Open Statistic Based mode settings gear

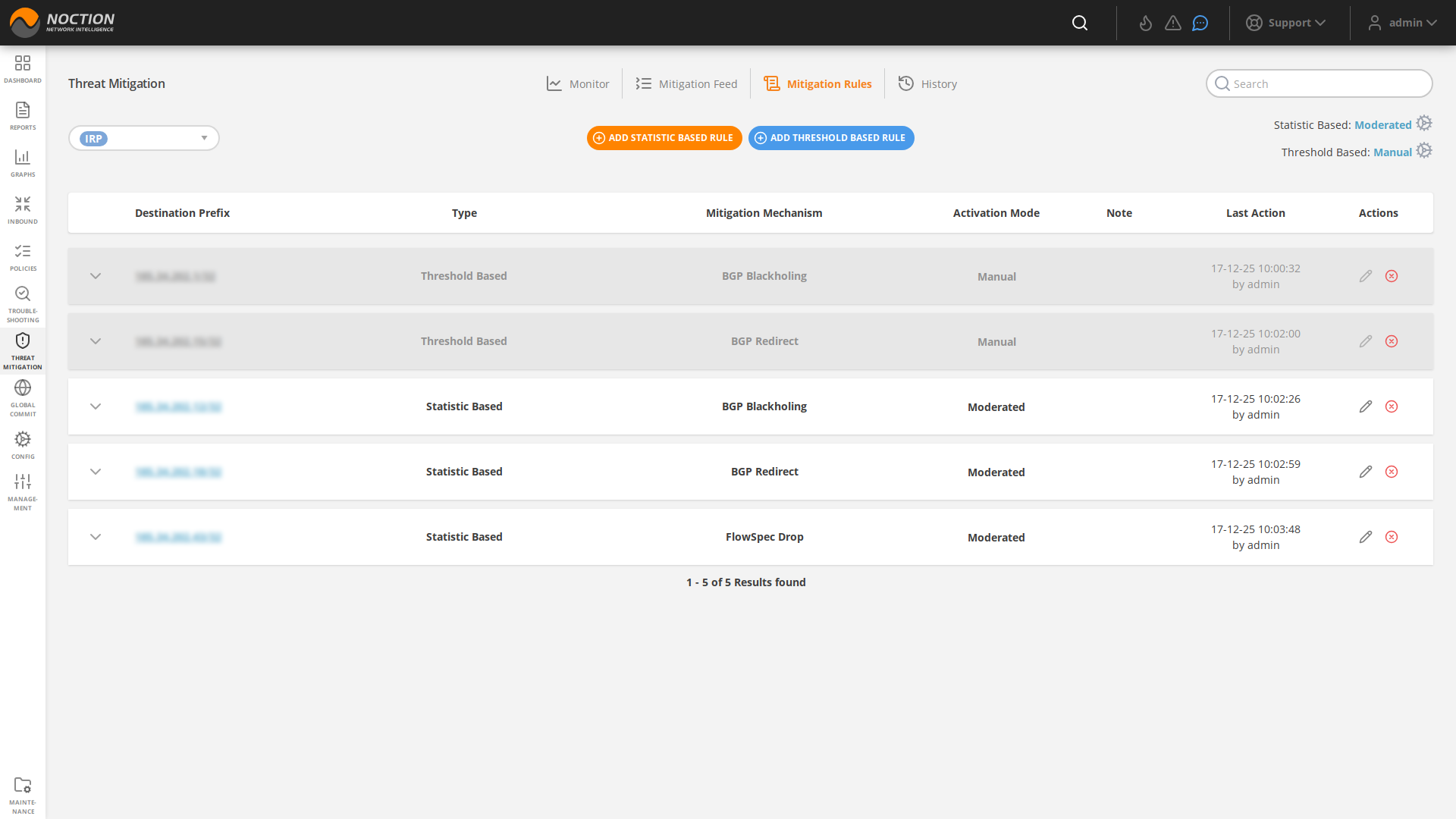coord(1424,124)
